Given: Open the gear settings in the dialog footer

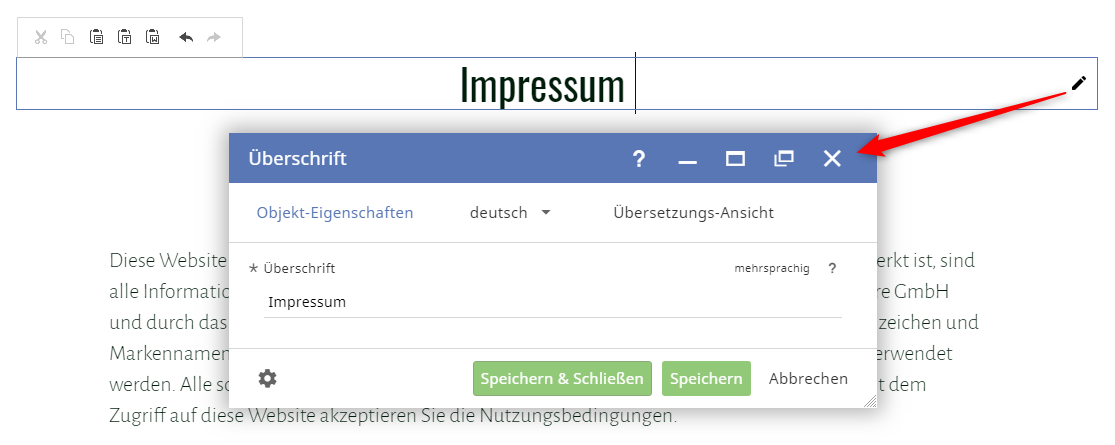Looking at the screenshot, I should click(x=267, y=378).
